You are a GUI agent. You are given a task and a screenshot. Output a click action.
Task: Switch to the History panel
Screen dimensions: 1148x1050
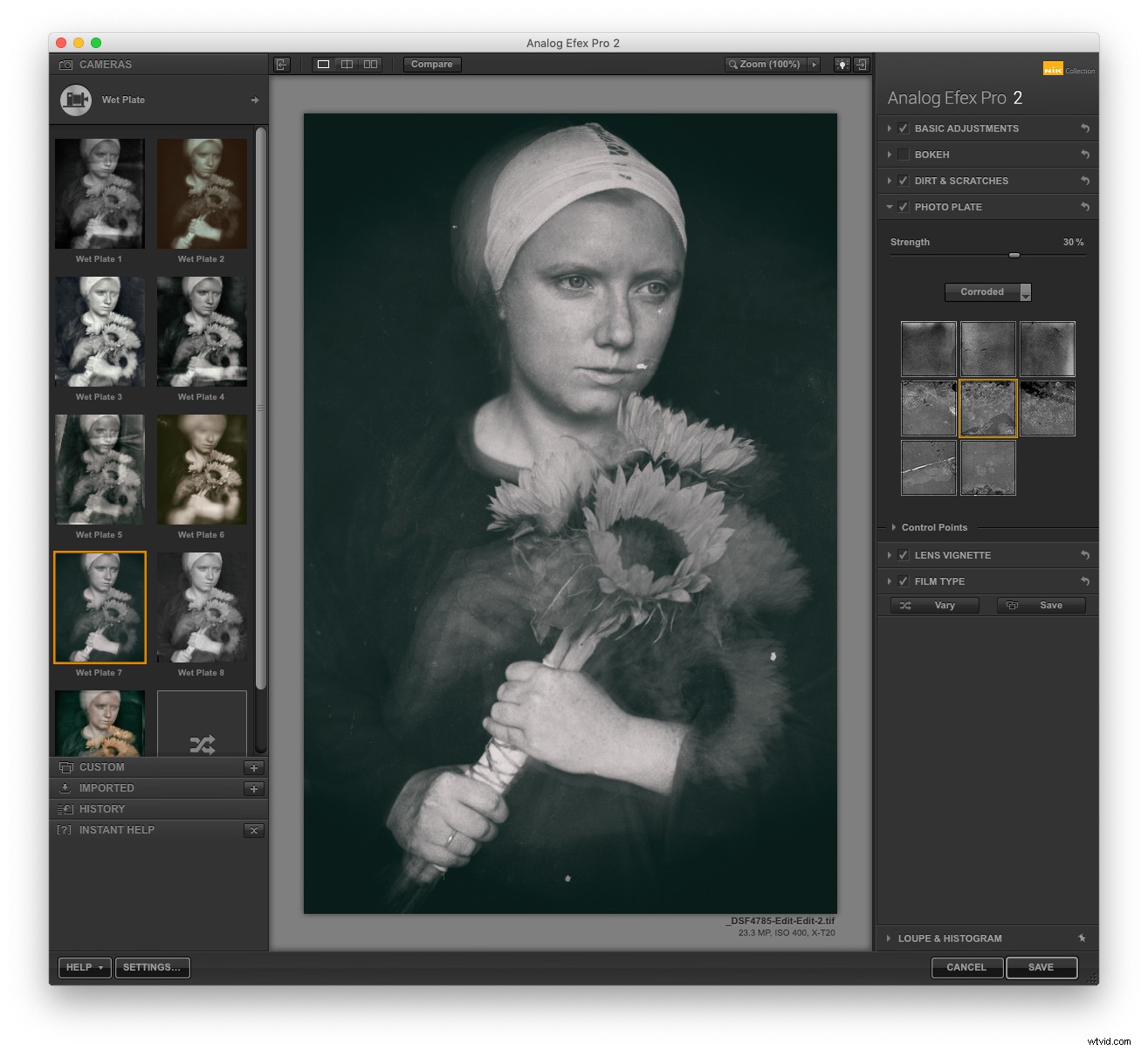[100, 809]
